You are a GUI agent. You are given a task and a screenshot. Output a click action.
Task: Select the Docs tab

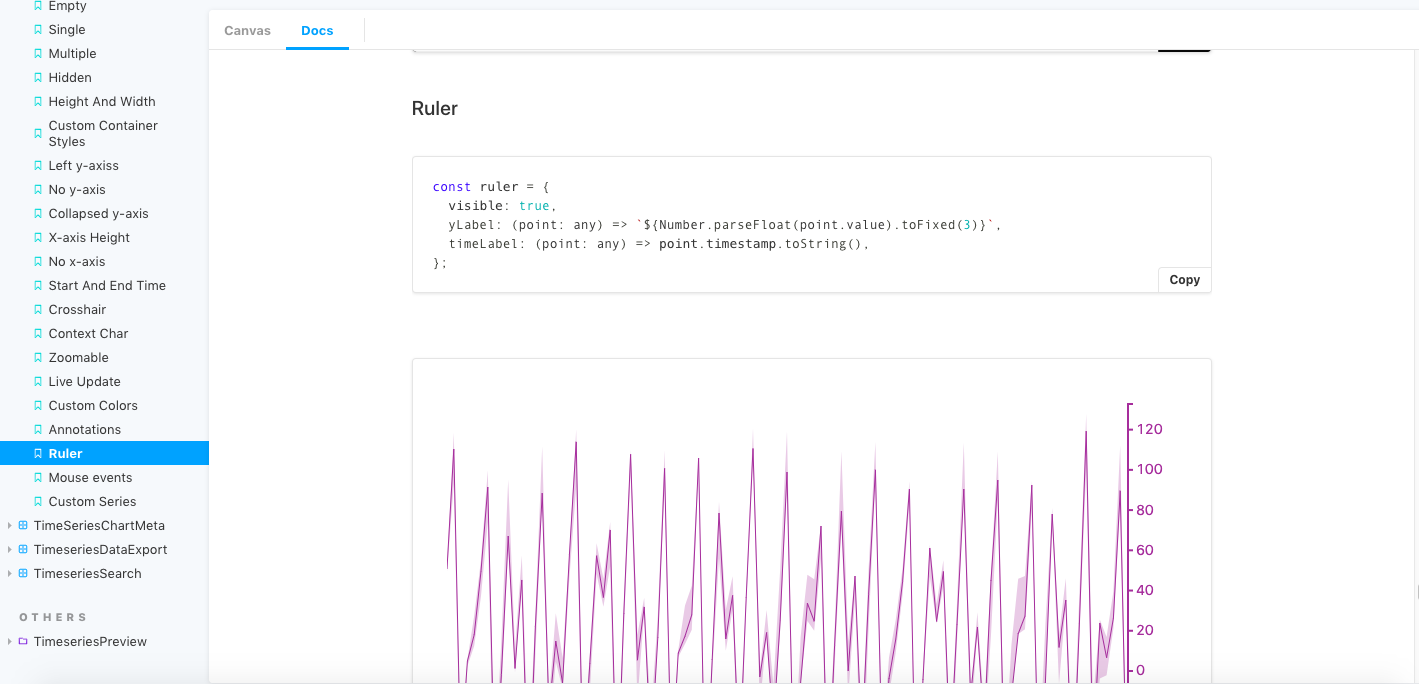click(x=317, y=30)
